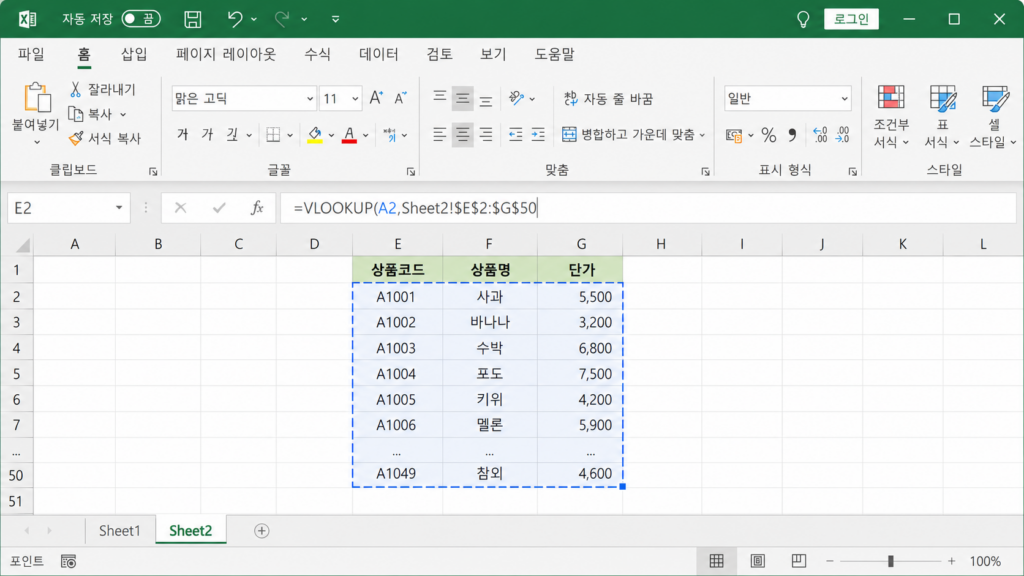This screenshot has height=576, width=1024.
Task: Open the paste options dropdown arrow
Action: pyautogui.click(x=37, y=142)
